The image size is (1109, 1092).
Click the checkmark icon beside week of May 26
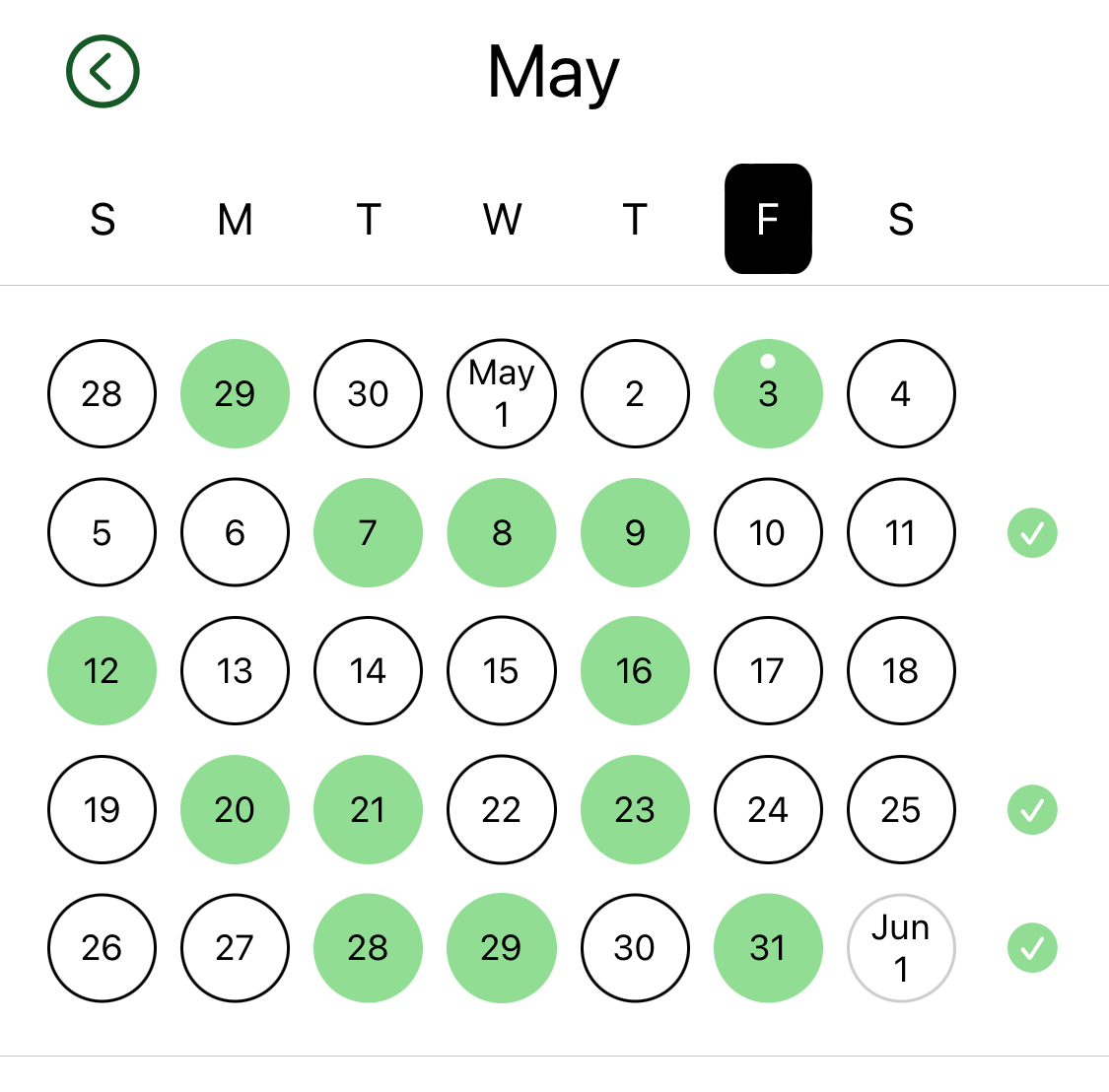pos(1032,948)
